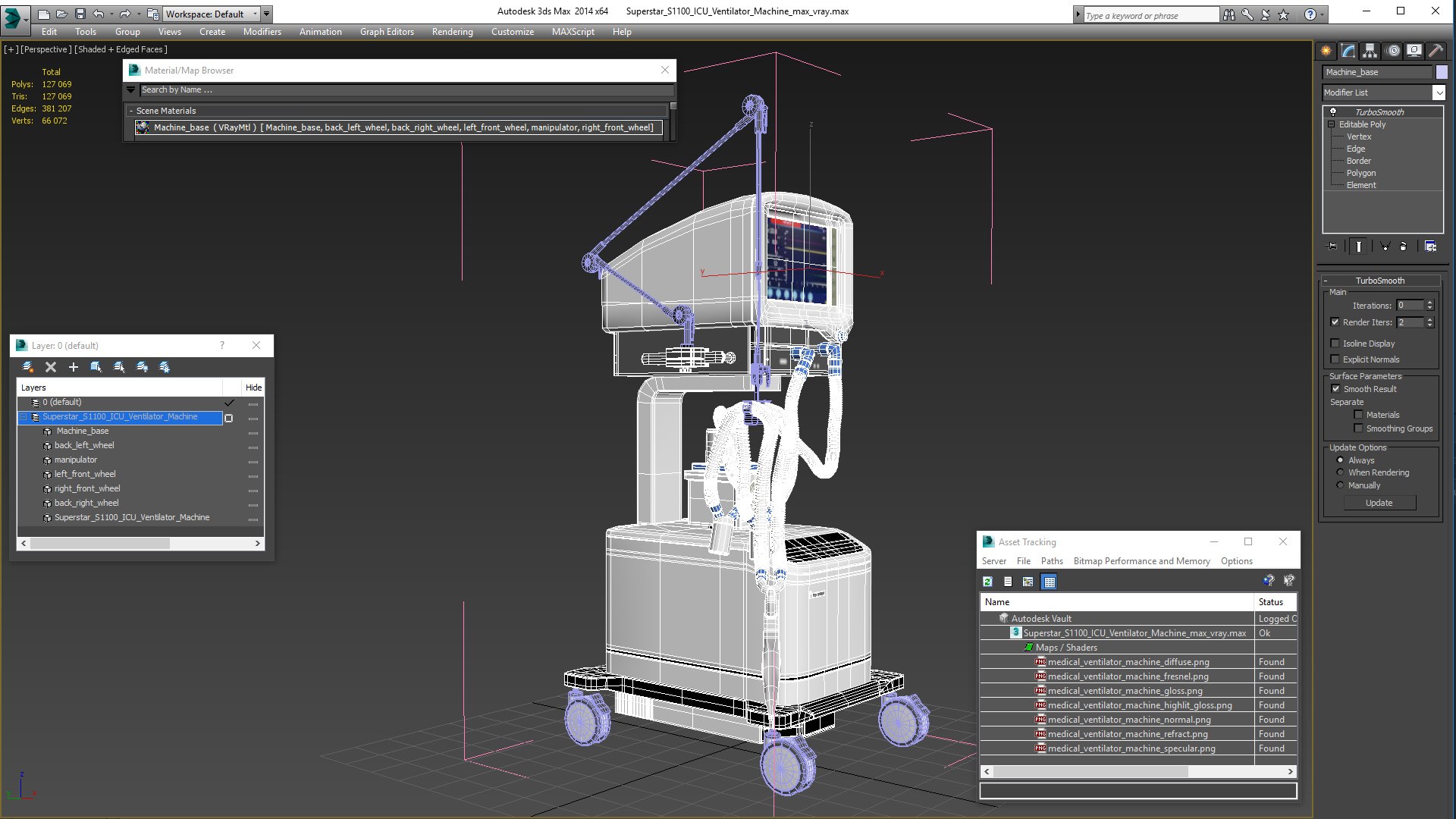
Task: Remove modifier from stack trash icon
Action: point(1404,246)
